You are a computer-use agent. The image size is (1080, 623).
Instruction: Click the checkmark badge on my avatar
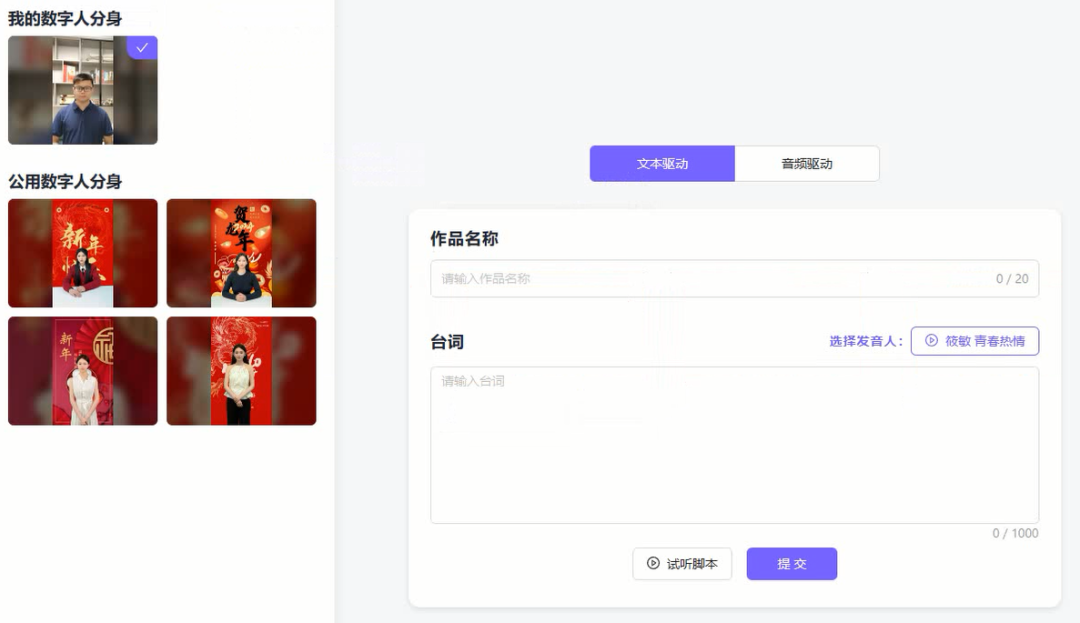coord(142,47)
